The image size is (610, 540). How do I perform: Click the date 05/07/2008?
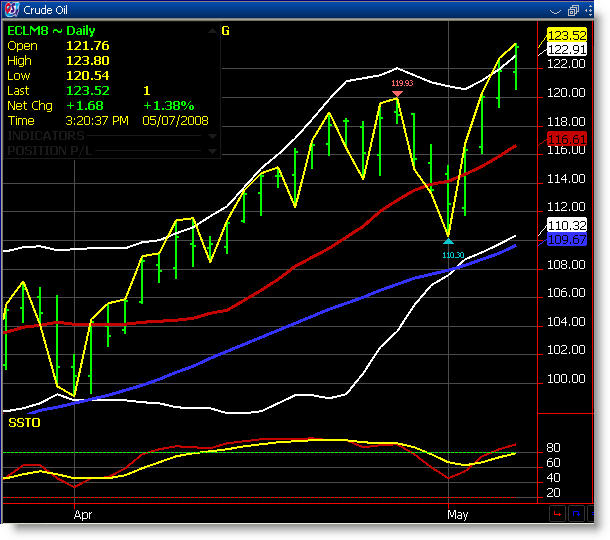pos(175,121)
